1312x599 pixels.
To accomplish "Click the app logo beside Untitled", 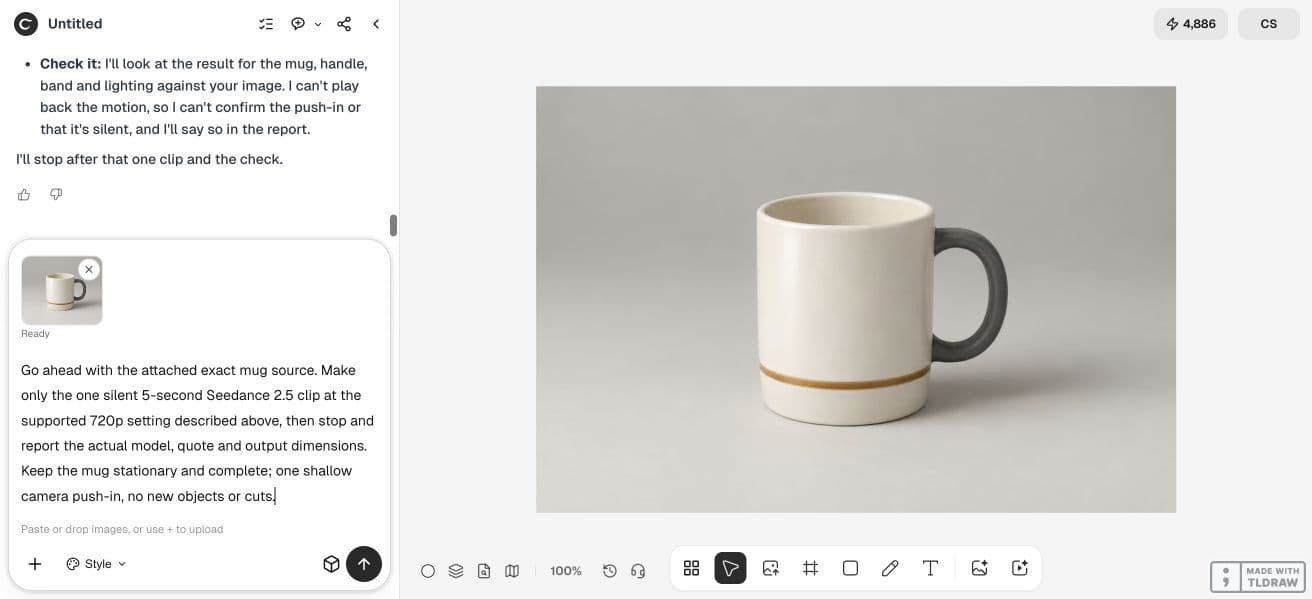I will click(25, 24).
